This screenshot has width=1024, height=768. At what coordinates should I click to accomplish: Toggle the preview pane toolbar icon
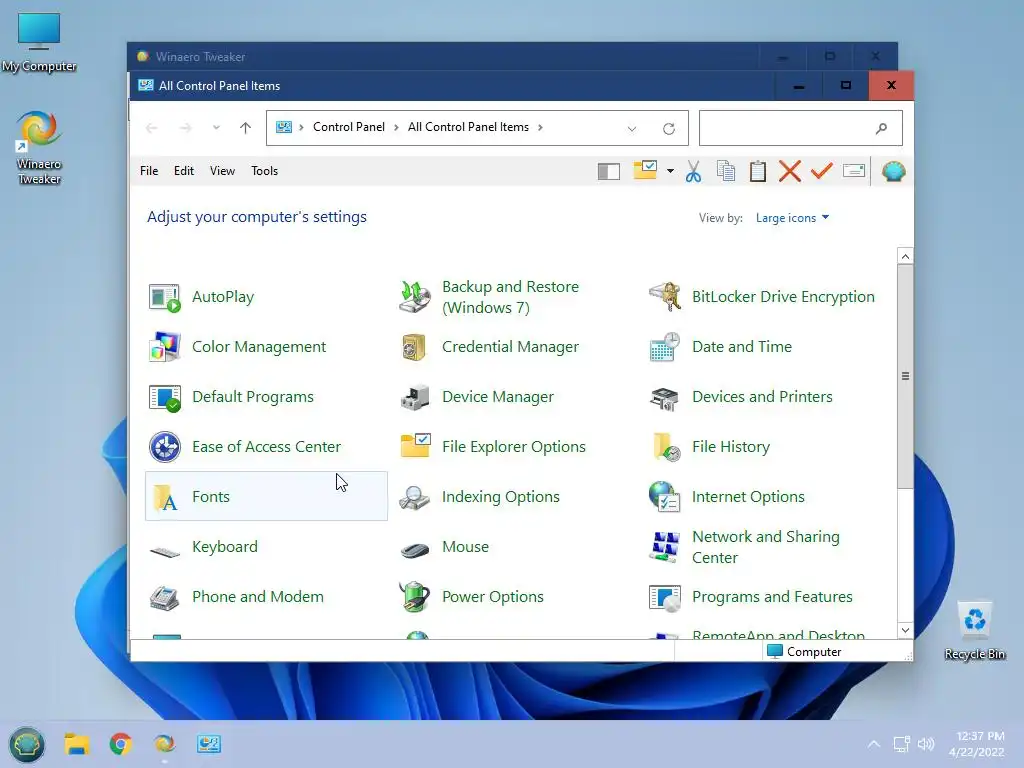(609, 172)
